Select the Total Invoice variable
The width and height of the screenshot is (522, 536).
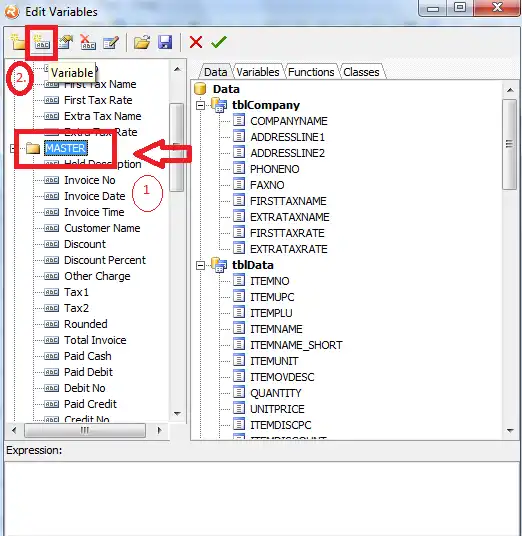coord(95,340)
